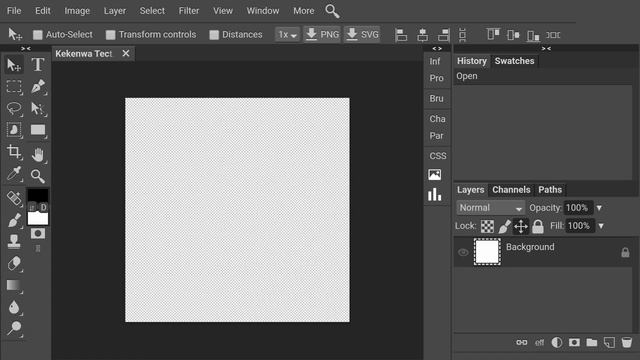This screenshot has width=640, height=360.
Task: Select the Clone Stamp tool
Action: tap(14, 241)
